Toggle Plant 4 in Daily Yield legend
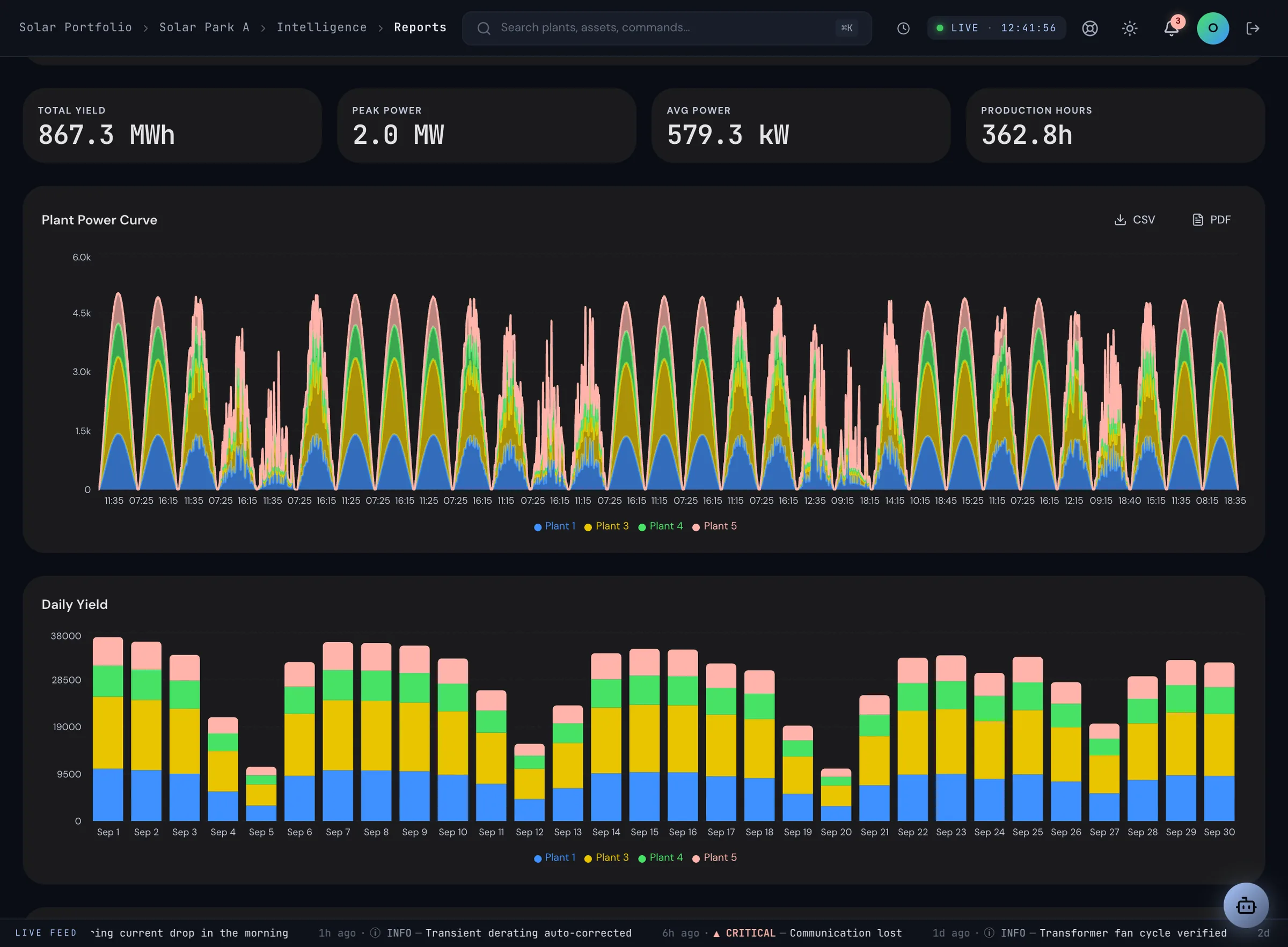Image resolution: width=1288 pixels, height=947 pixels. (660, 857)
